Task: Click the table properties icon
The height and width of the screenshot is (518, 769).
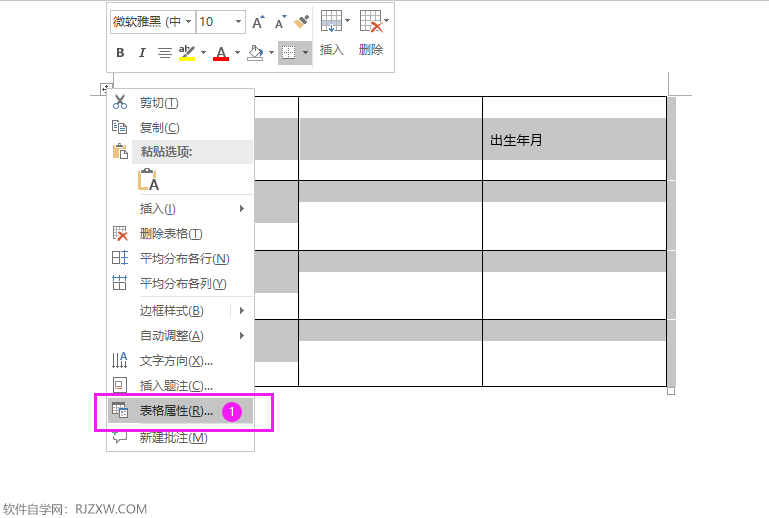Action: (120, 410)
